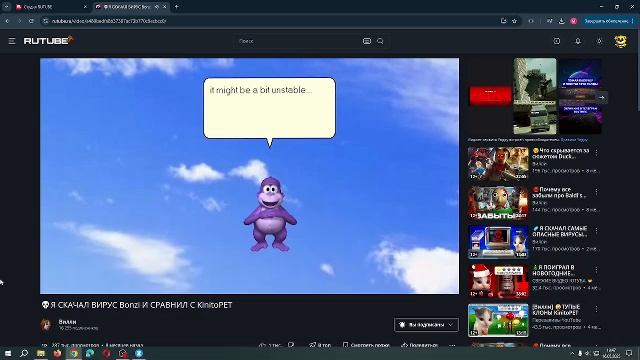Open the user profile avatar
The image size is (640, 360).
click(620, 41)
